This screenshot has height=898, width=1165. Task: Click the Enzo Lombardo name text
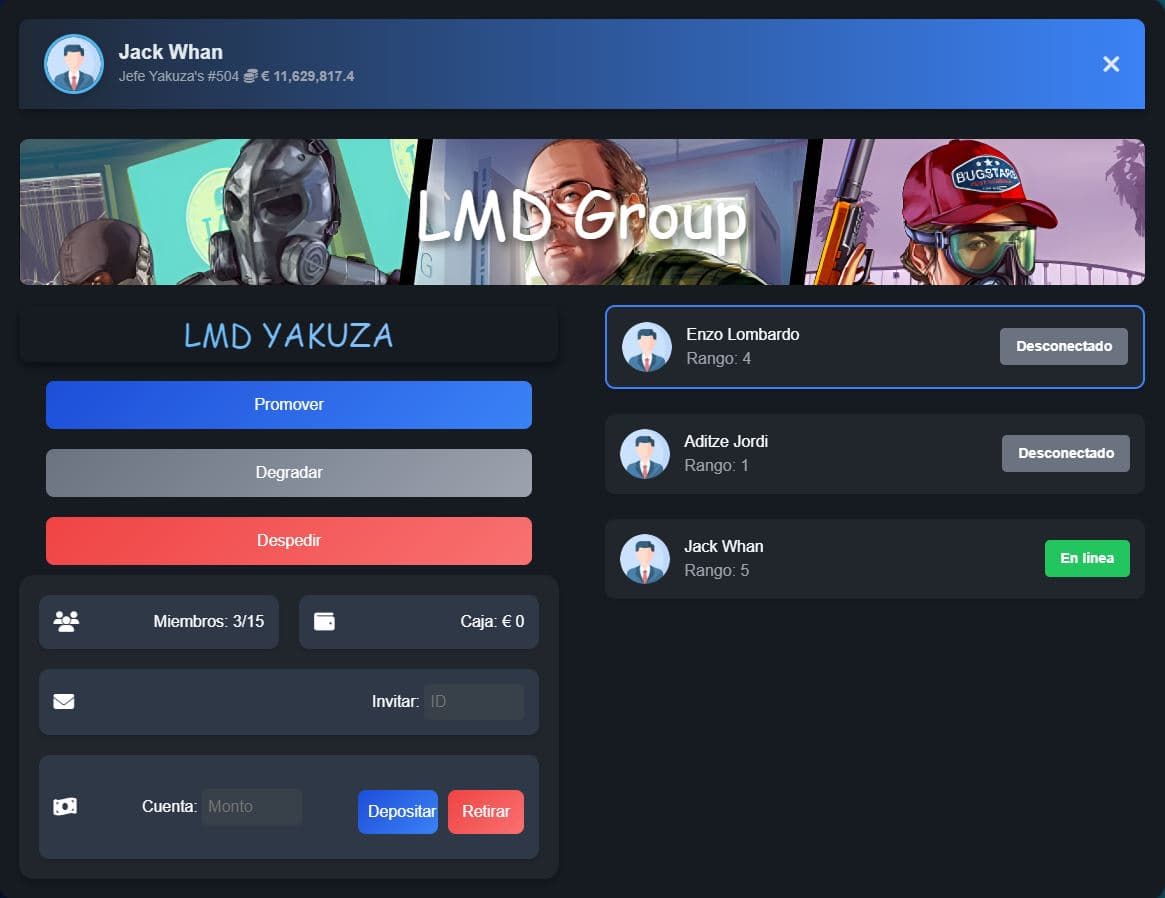743,335
